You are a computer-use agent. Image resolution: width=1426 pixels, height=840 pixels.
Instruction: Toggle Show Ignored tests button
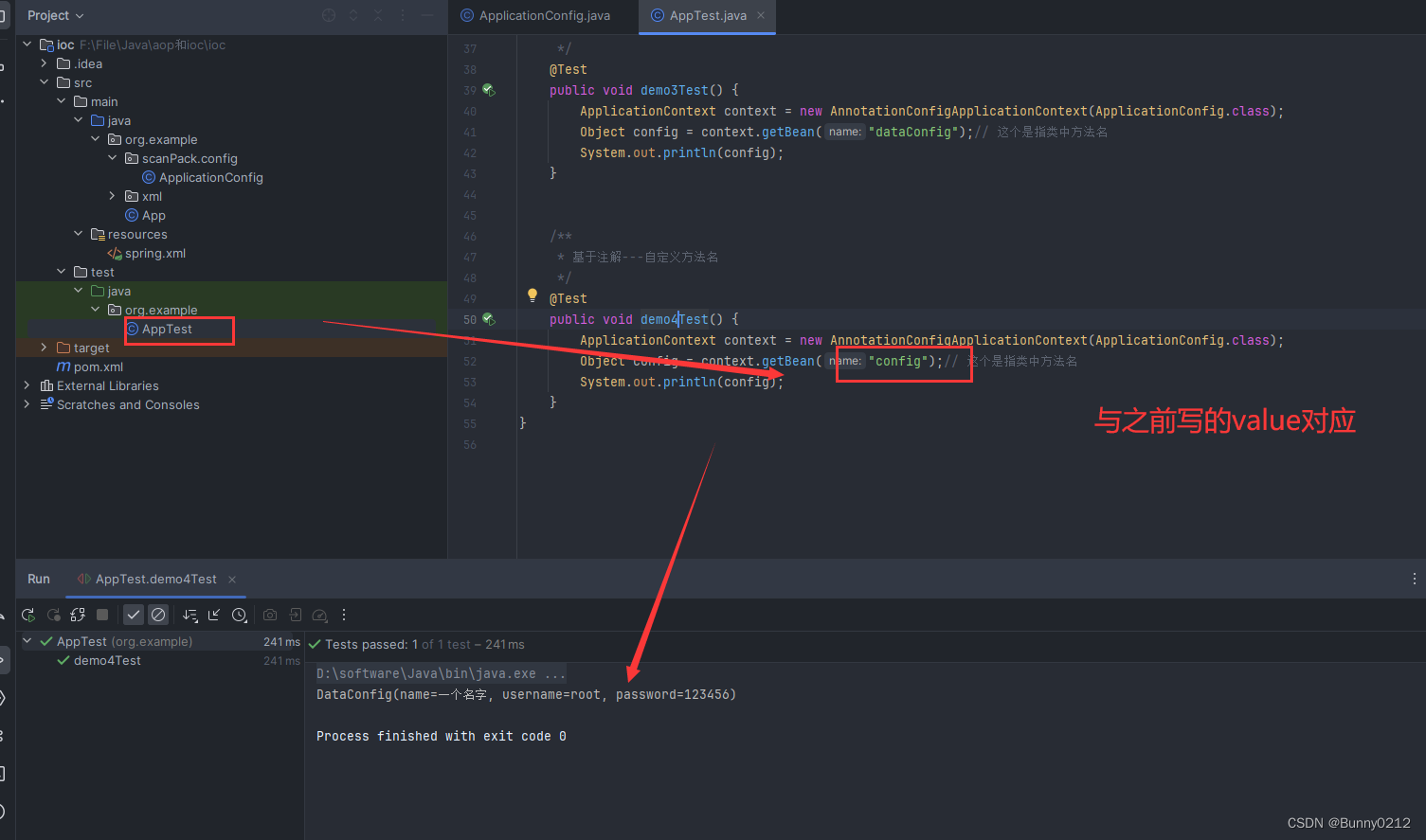[x=158, y=615]
